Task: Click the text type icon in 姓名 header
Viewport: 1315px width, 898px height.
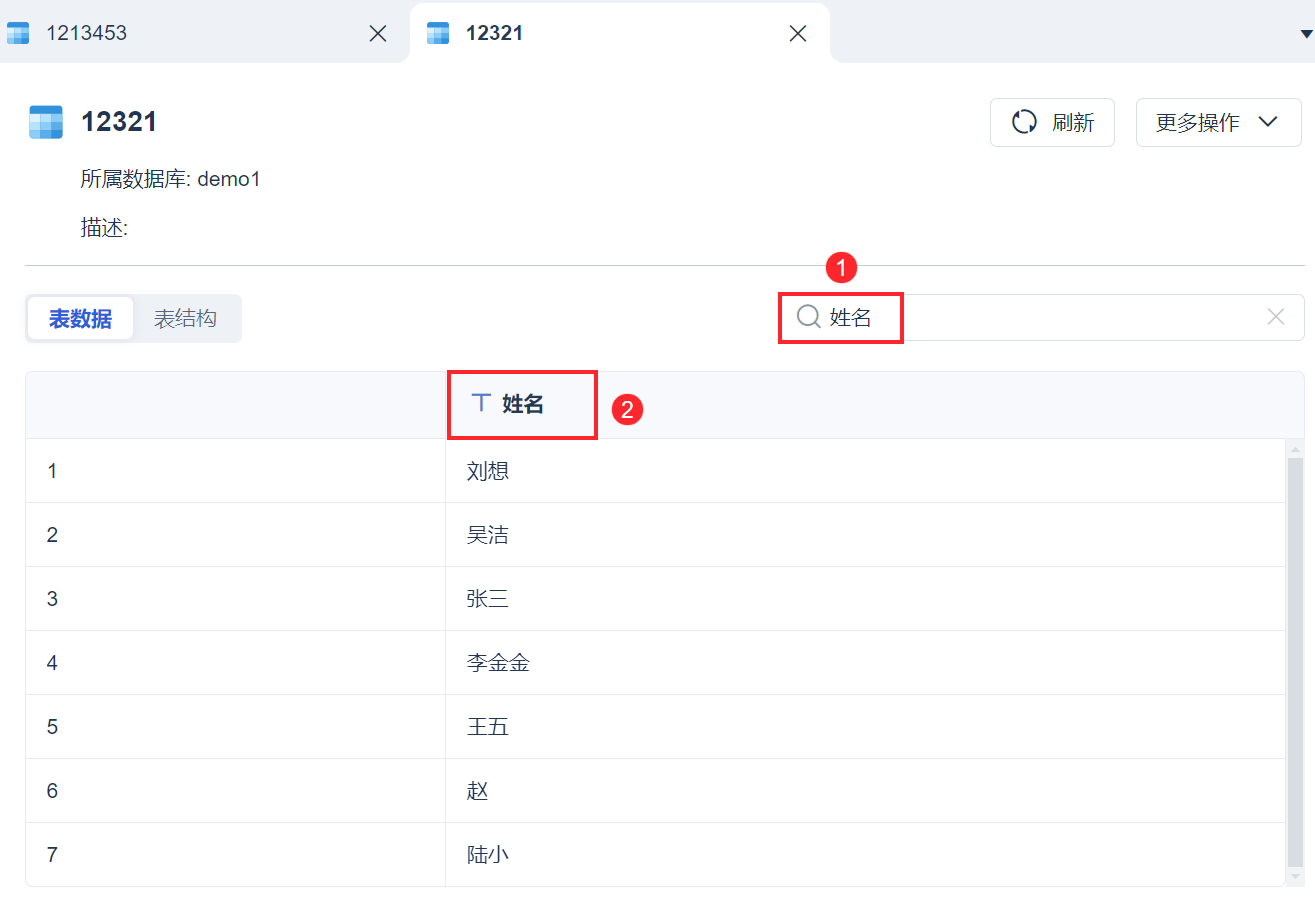Action: [481, 403]
